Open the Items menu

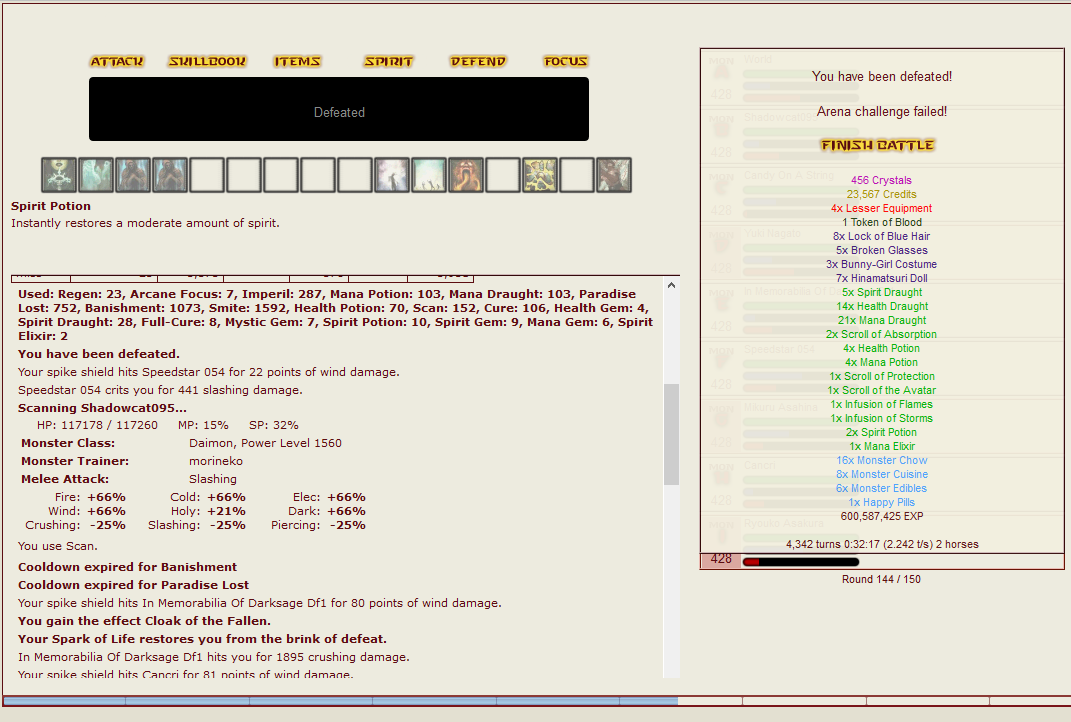[x=297, y=61]
